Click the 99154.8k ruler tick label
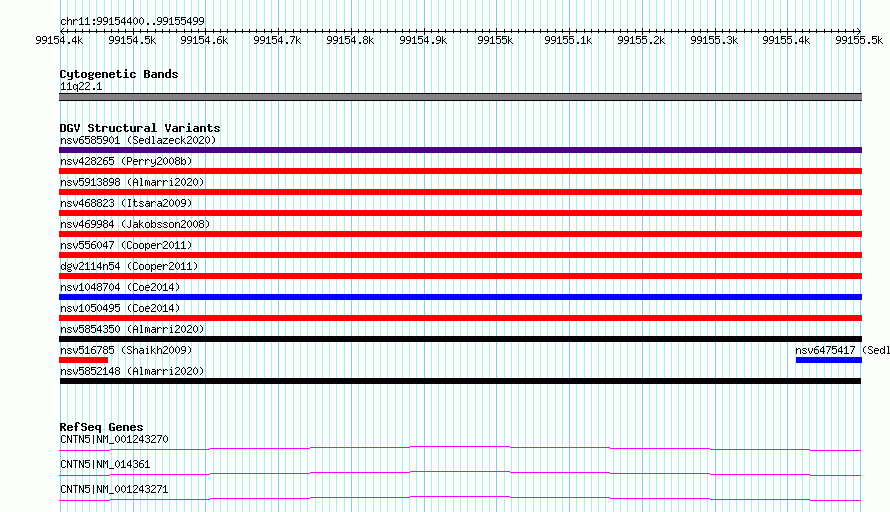 (350, 40)
